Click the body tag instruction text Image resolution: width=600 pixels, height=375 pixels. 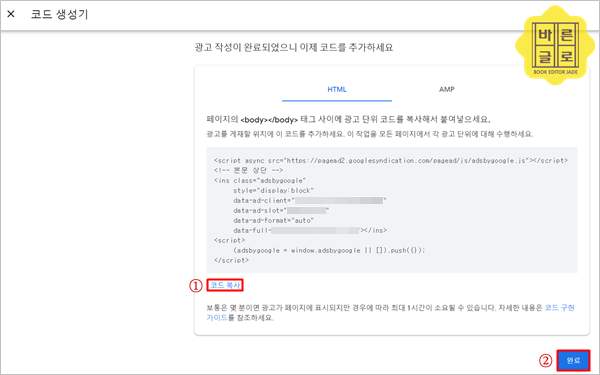pos(348,119)
